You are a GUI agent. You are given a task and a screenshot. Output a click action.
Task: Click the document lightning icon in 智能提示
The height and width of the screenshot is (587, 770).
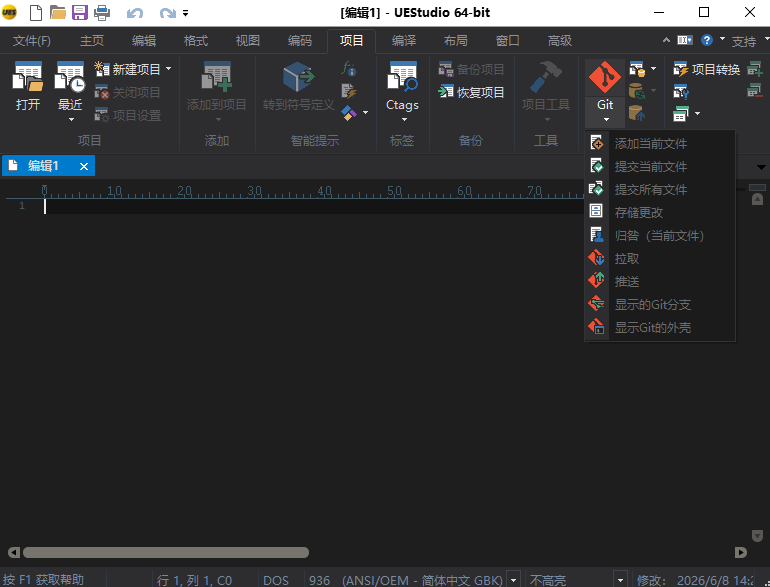(x=349, y=91)
